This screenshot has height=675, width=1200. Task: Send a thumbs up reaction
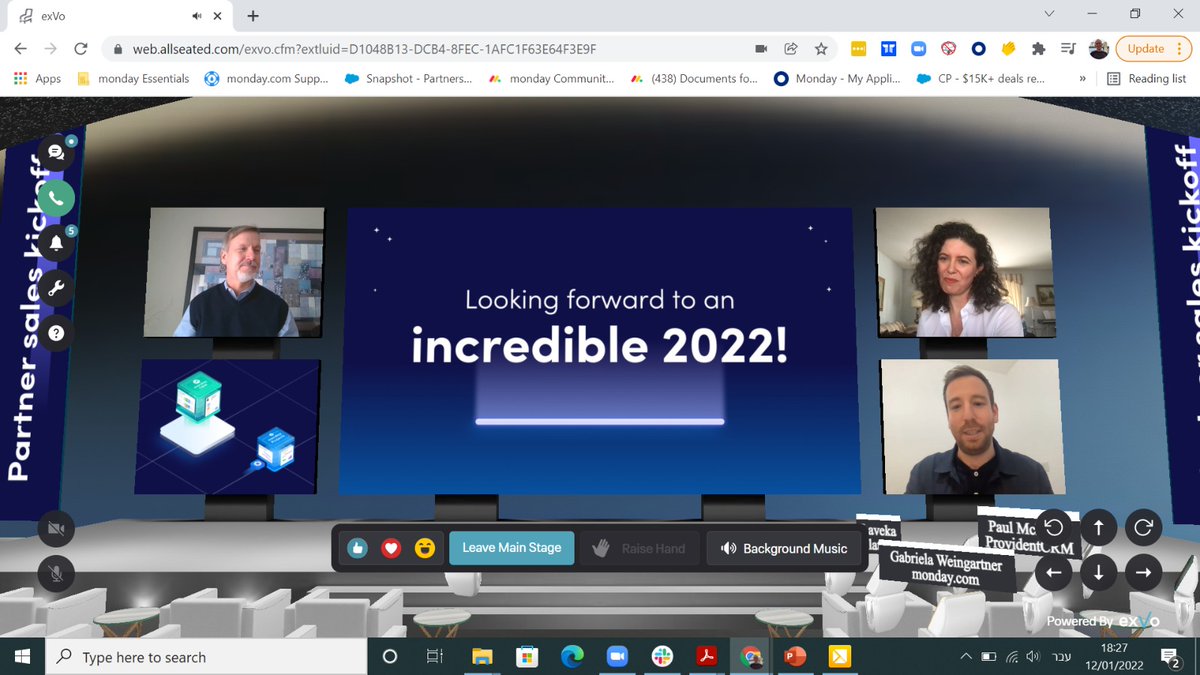[357, 548]
